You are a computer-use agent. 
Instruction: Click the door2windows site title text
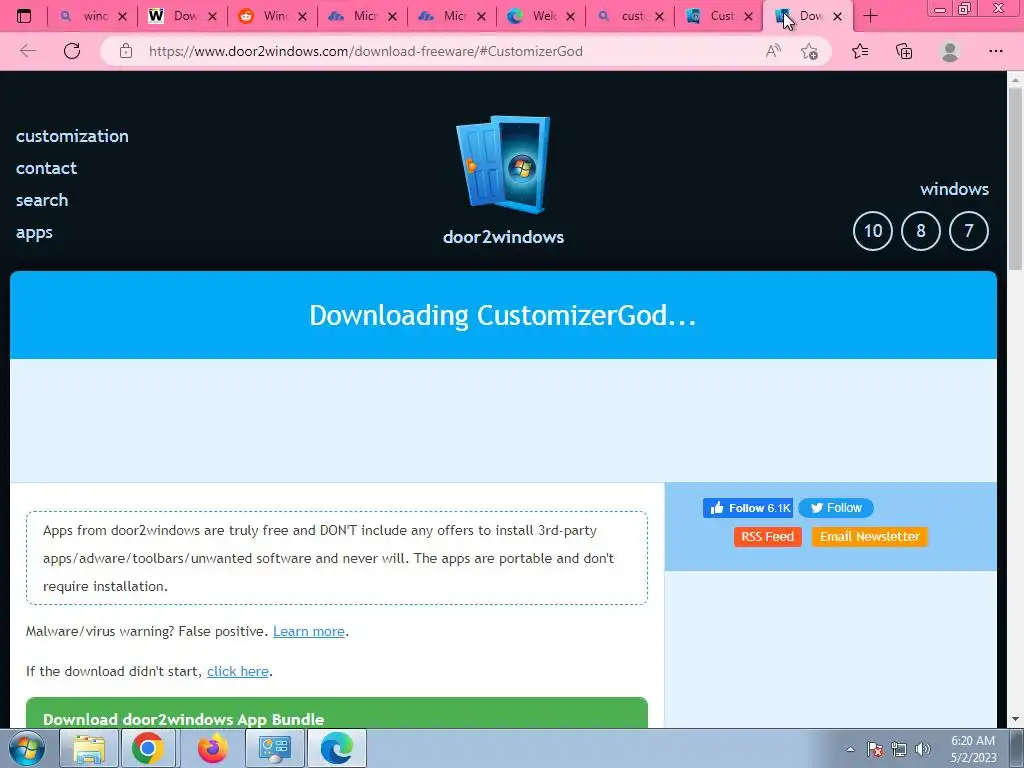coord(503,236)
